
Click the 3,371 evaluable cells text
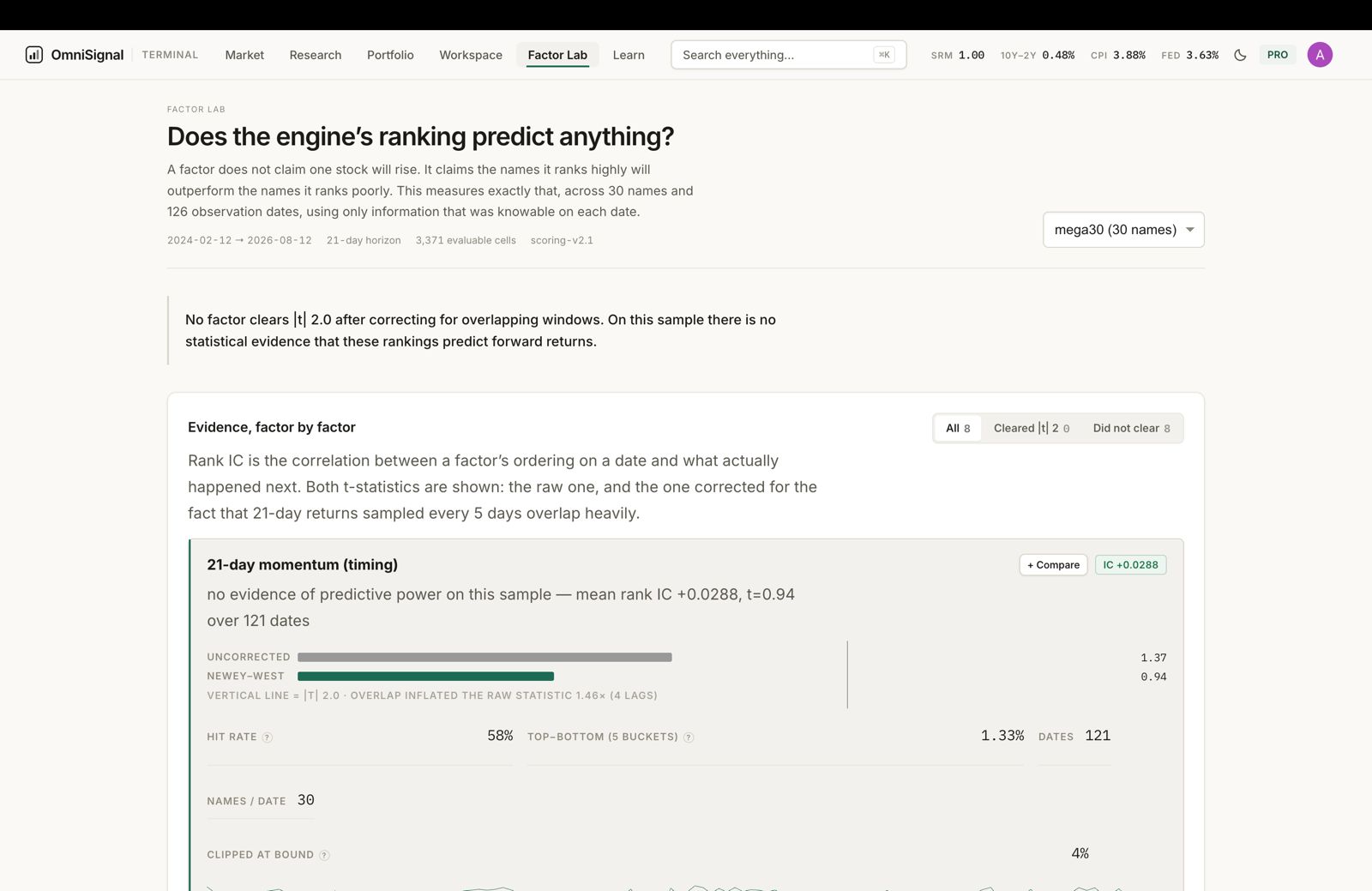point(466,241)
